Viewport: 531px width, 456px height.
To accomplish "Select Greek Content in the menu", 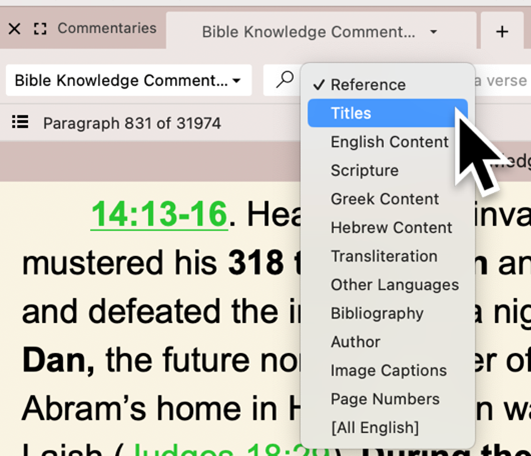I will point(388,199).
